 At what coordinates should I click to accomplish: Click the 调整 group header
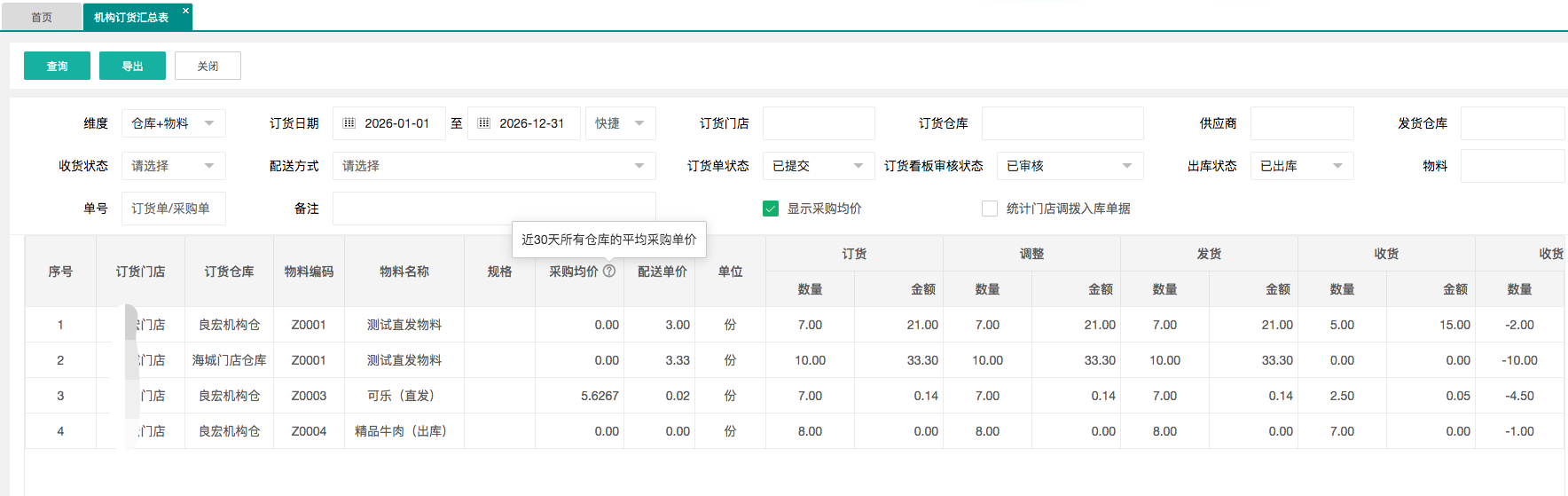[x=1031, y=254]
